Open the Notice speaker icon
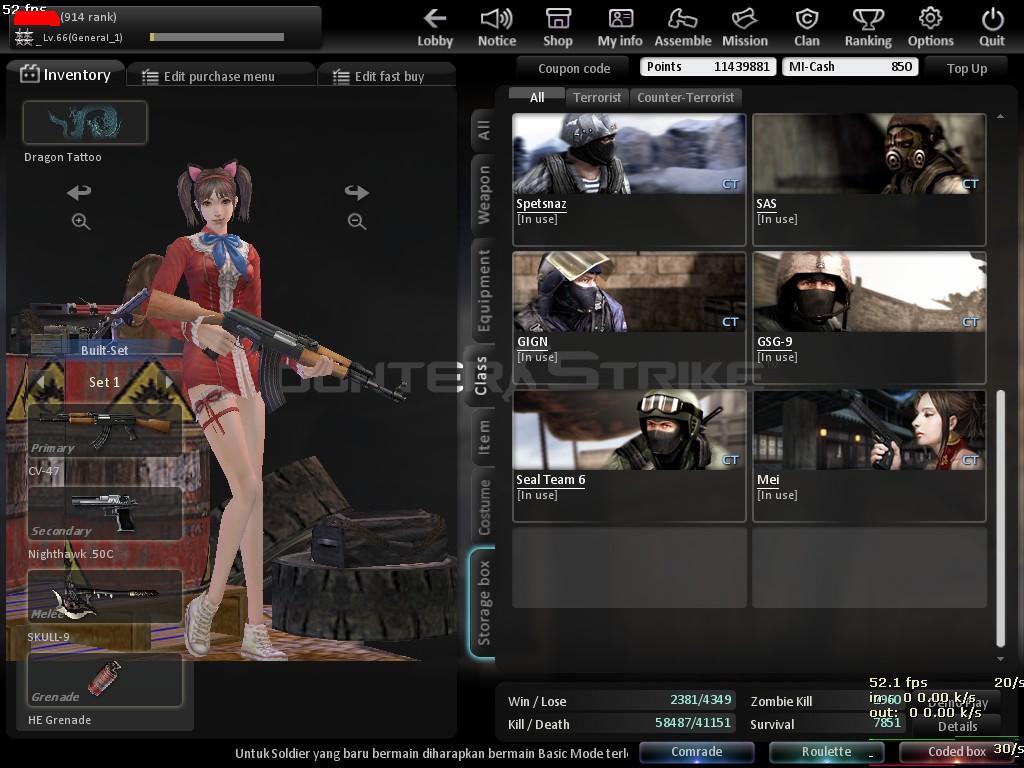Image resolution: width=1024 pixels, height=768 pixels. 496,27
